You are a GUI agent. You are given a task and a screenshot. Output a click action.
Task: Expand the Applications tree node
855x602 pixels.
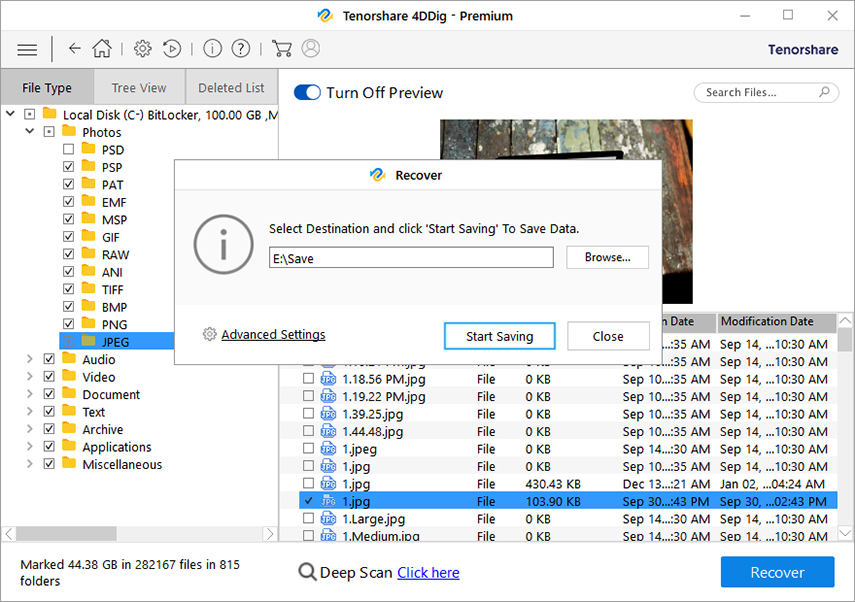coord(30,447)
